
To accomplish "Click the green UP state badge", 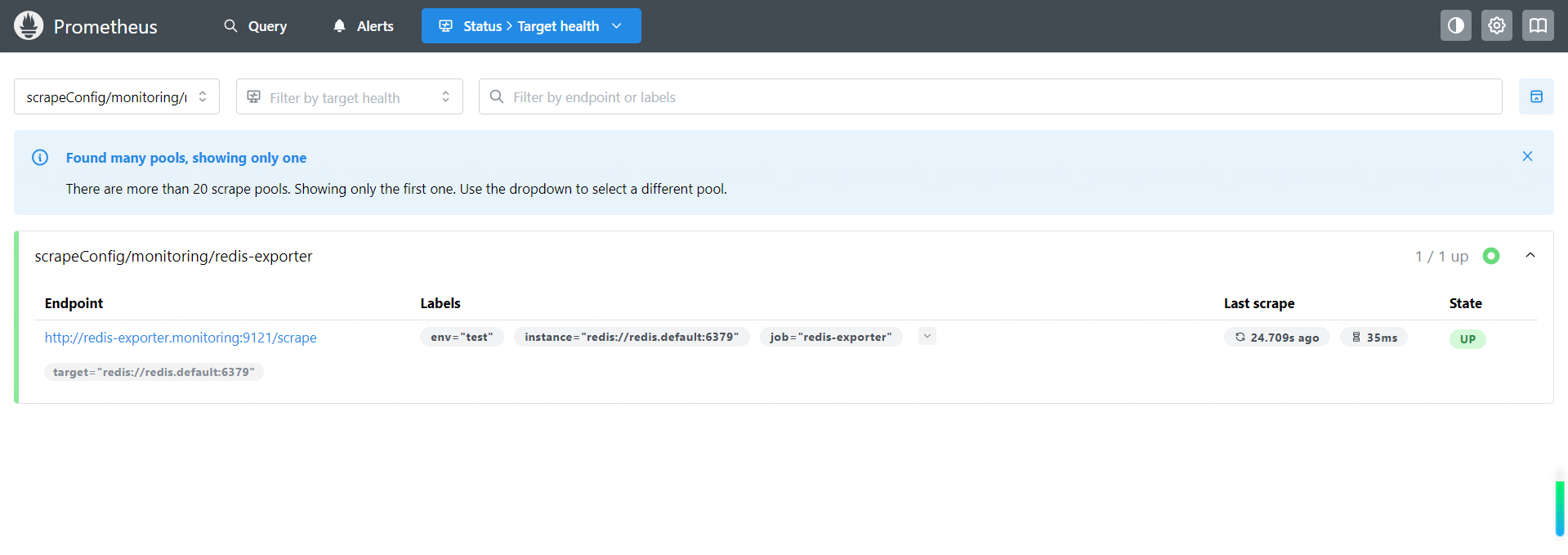I will pos(1467,339).
